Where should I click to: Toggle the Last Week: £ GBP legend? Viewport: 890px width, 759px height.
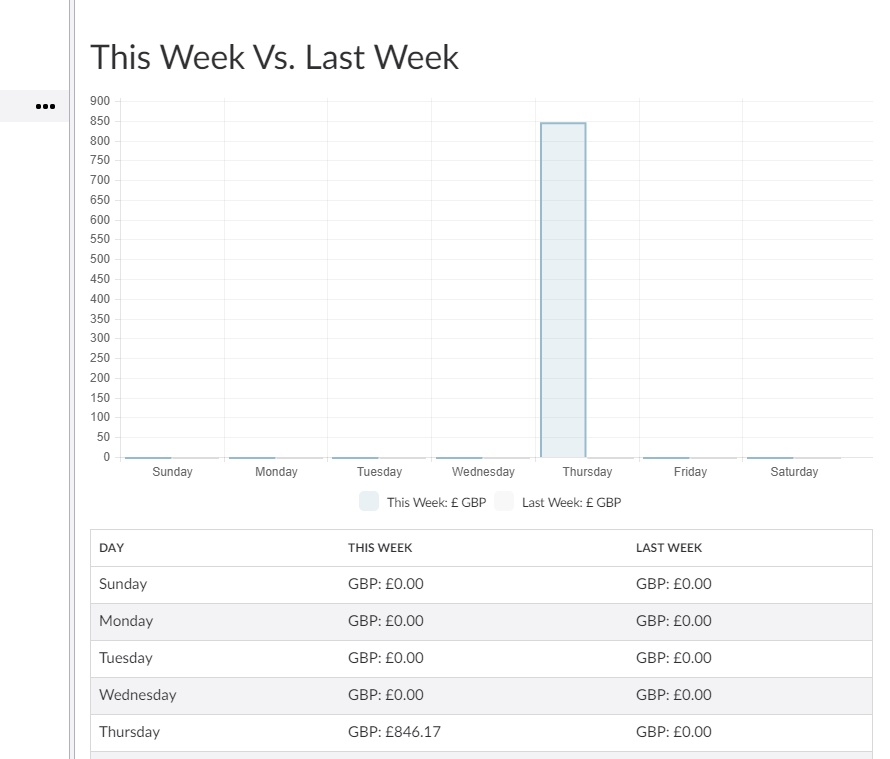click(558, 502)
